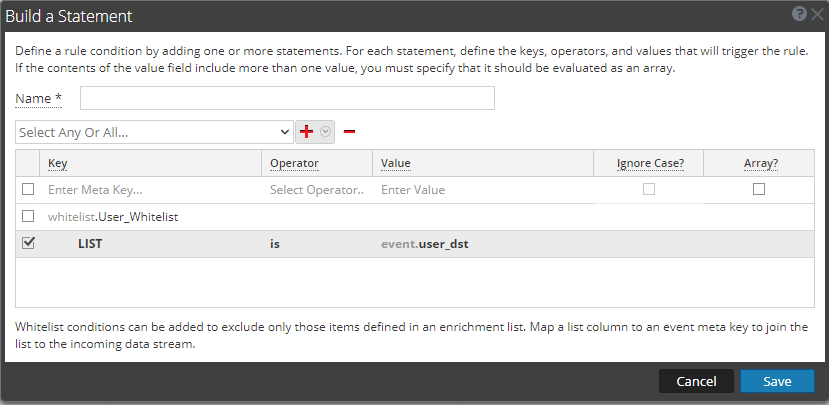Toggle the Ignore Case checkbox
This screenshot has width=829, height=405.
(649, 189)
